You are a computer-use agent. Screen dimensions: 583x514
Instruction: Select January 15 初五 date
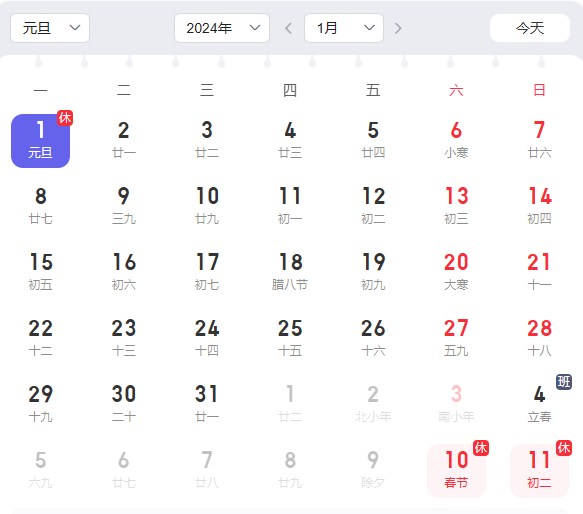[41, 273]
